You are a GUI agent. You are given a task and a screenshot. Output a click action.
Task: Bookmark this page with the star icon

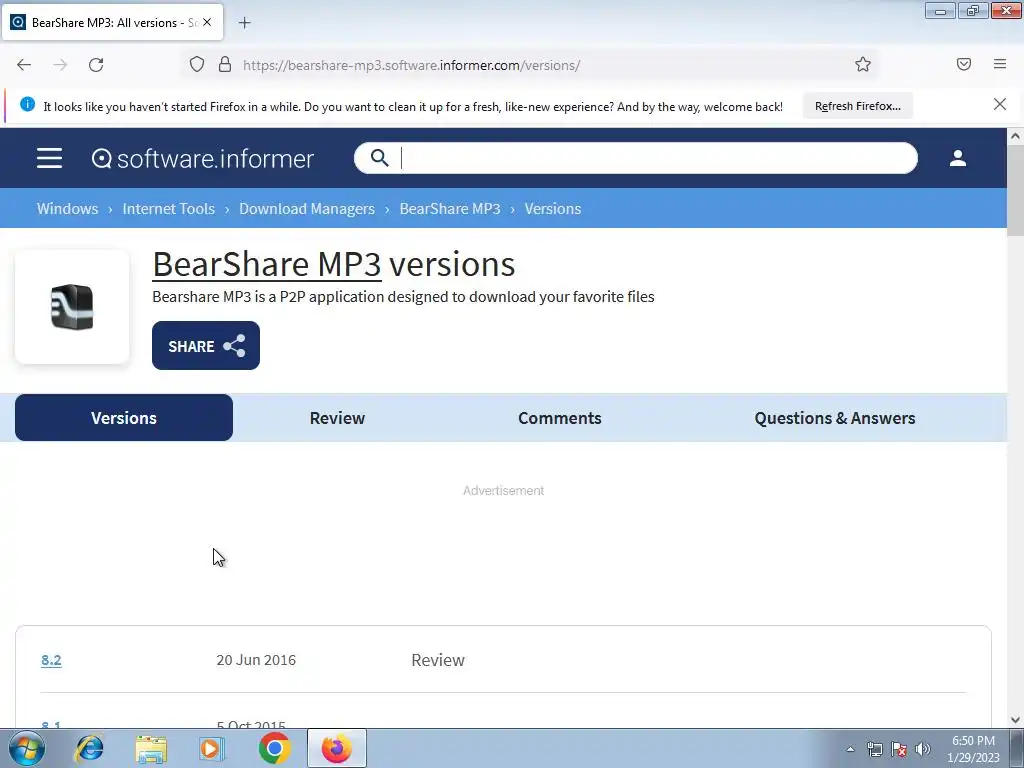[x=863, y=64]
